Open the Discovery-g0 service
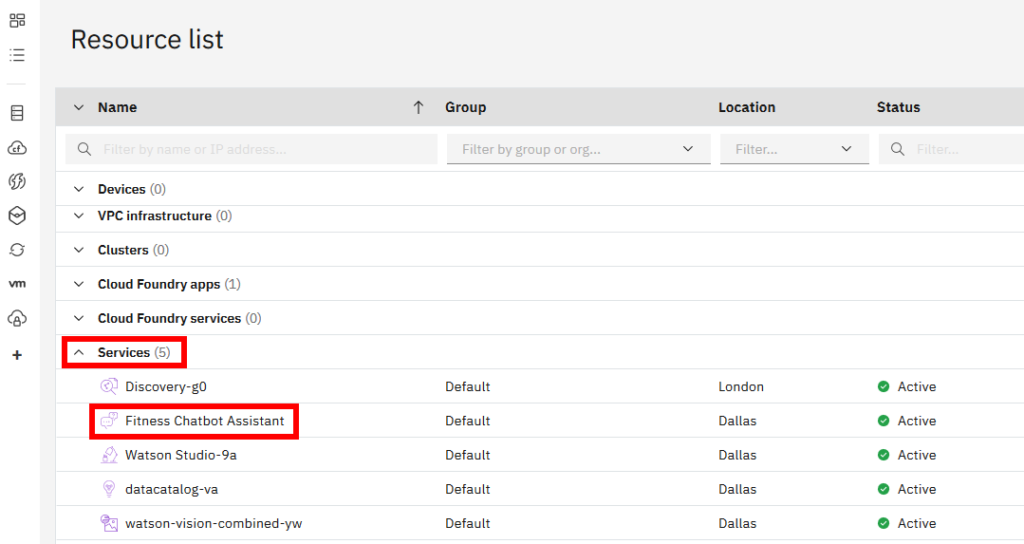The width and height of the screenshot is (1024, 544). [166, 387]
